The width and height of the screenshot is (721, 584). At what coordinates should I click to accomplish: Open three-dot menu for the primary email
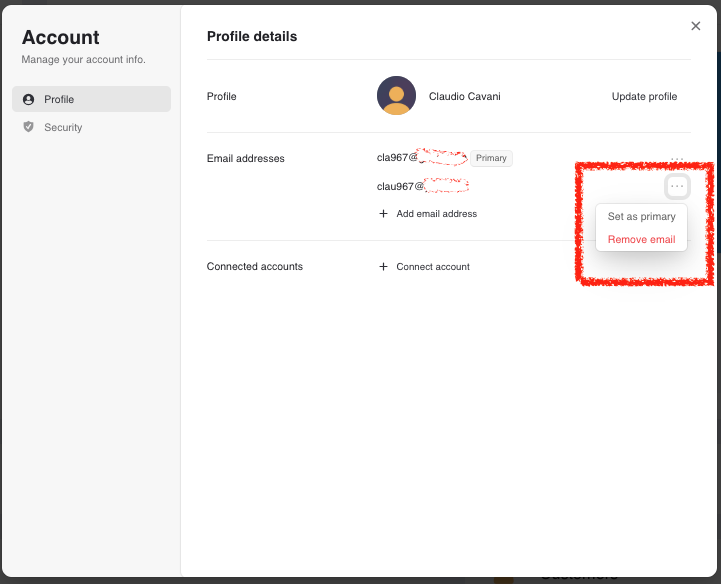coord(677,159)
